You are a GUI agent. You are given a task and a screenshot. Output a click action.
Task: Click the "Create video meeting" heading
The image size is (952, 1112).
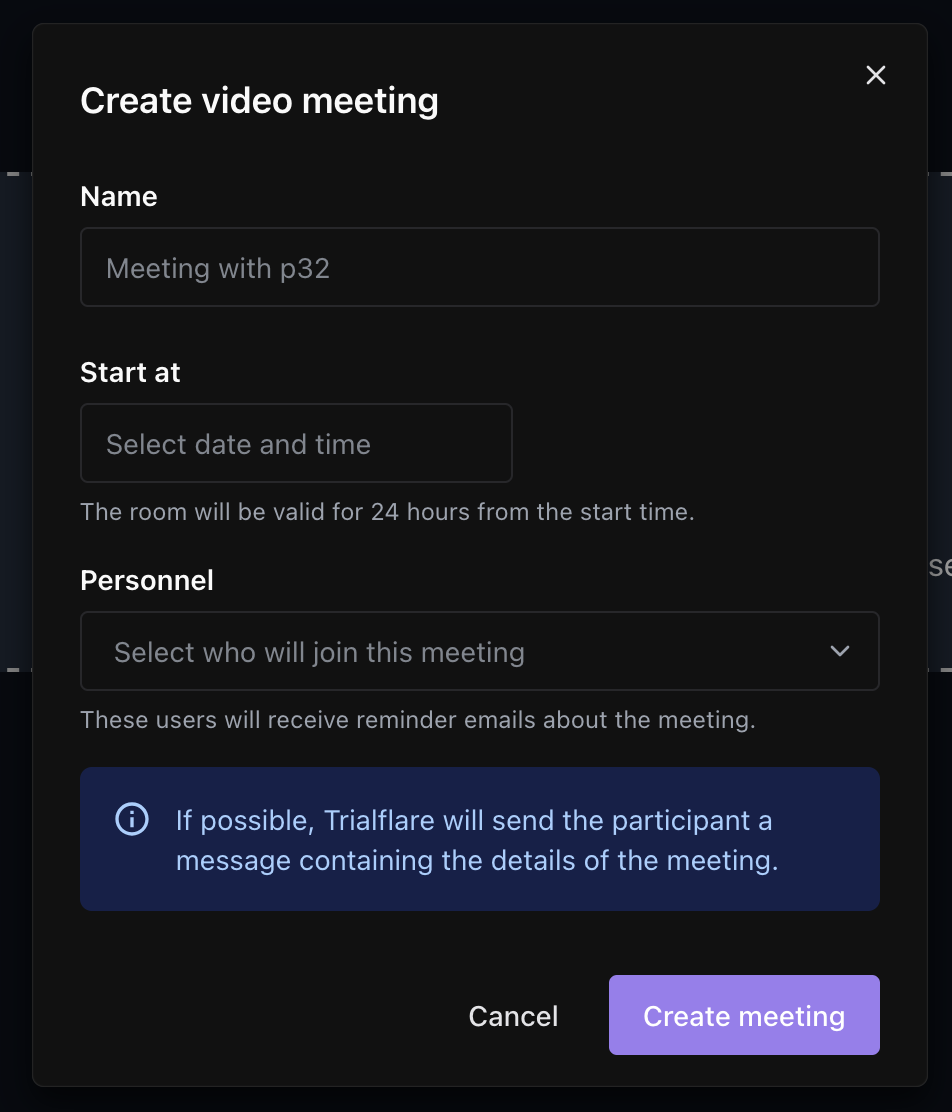[259, 101]
